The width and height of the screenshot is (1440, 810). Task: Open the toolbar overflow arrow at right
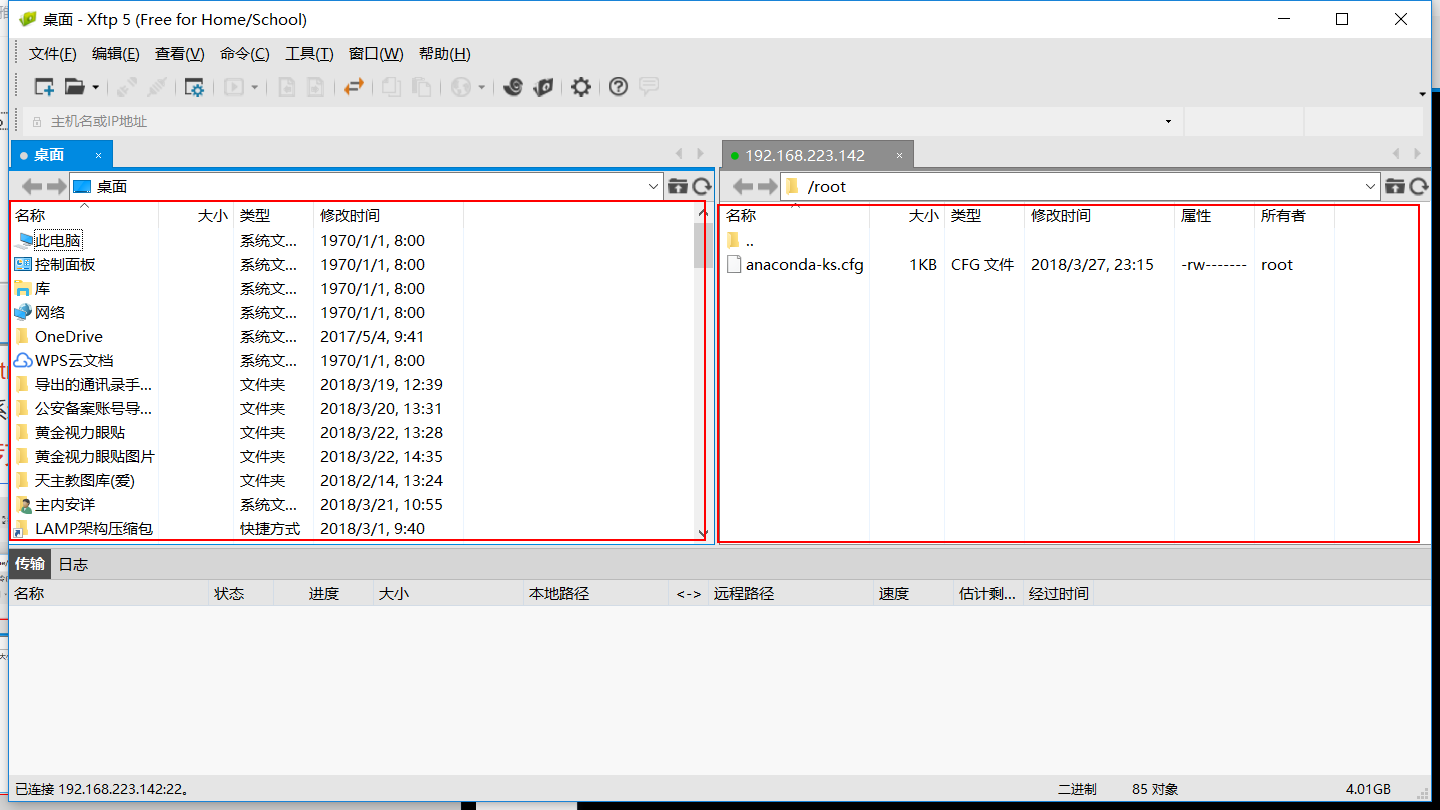(x=1422, y=94)
